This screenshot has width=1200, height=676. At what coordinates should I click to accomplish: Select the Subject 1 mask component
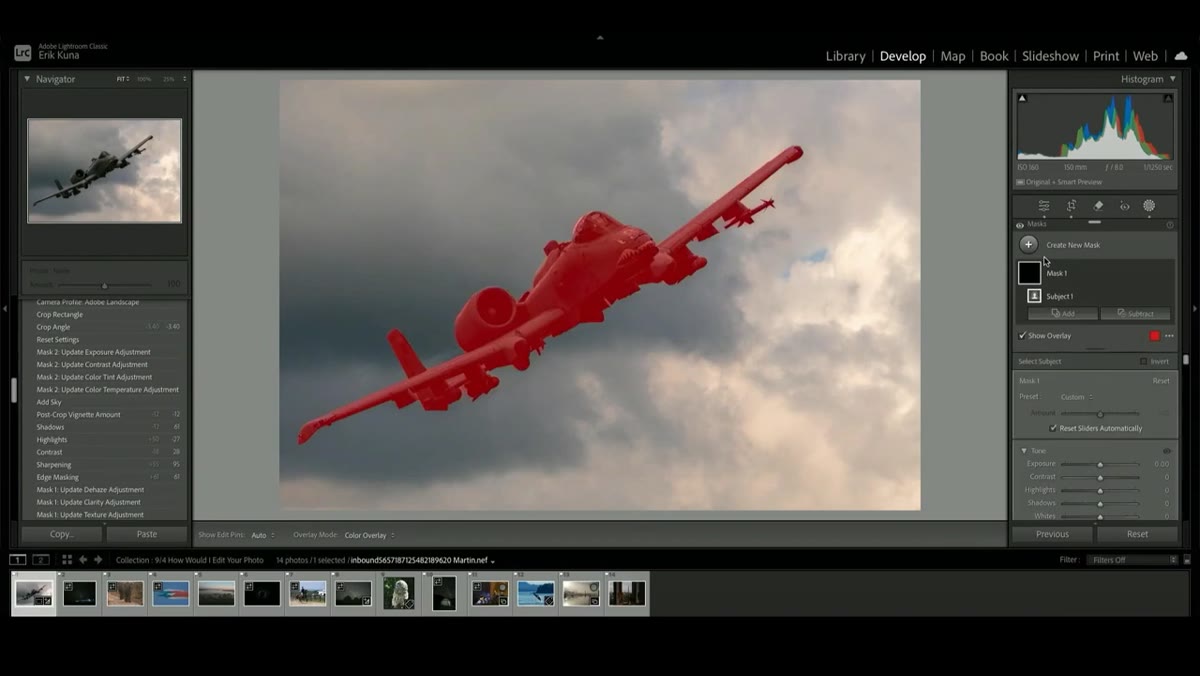click(x=1034, y=296)
